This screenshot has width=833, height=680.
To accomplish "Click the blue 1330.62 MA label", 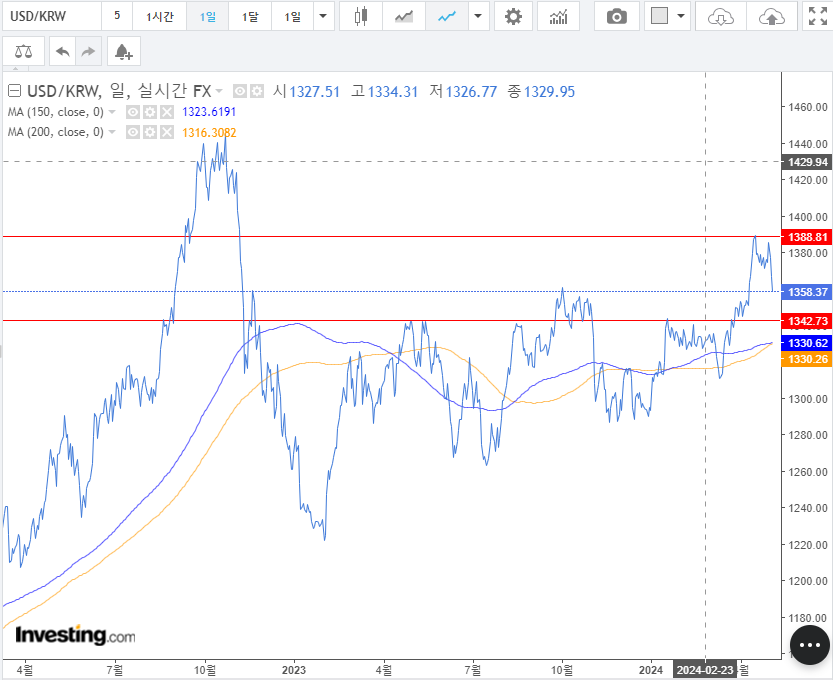I will [806, 343].
